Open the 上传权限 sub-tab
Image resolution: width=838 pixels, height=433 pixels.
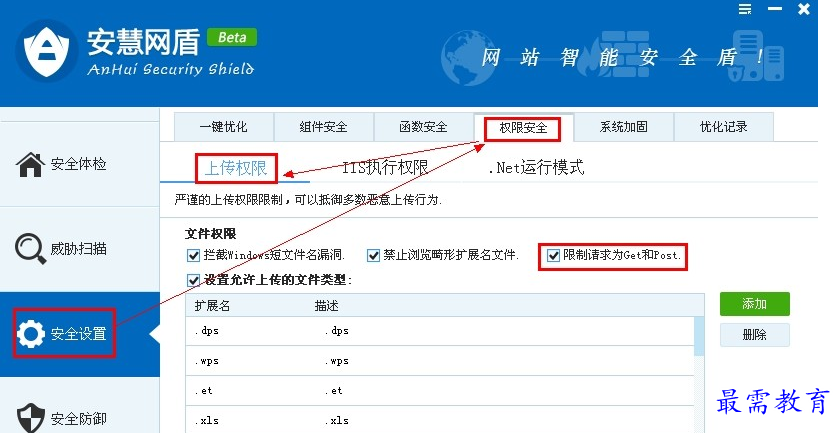pyautogui.click(x=236, y=168)
